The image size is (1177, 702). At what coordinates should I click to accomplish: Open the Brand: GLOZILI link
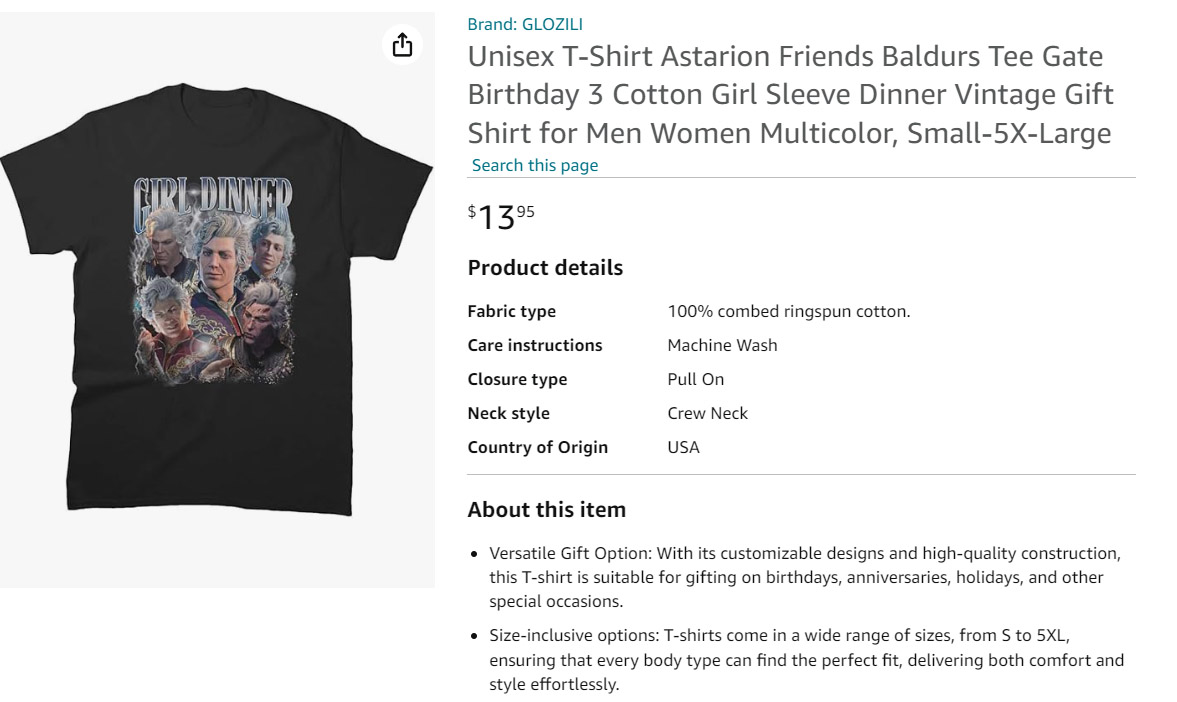pyautogui.click(x=525, y=24)
